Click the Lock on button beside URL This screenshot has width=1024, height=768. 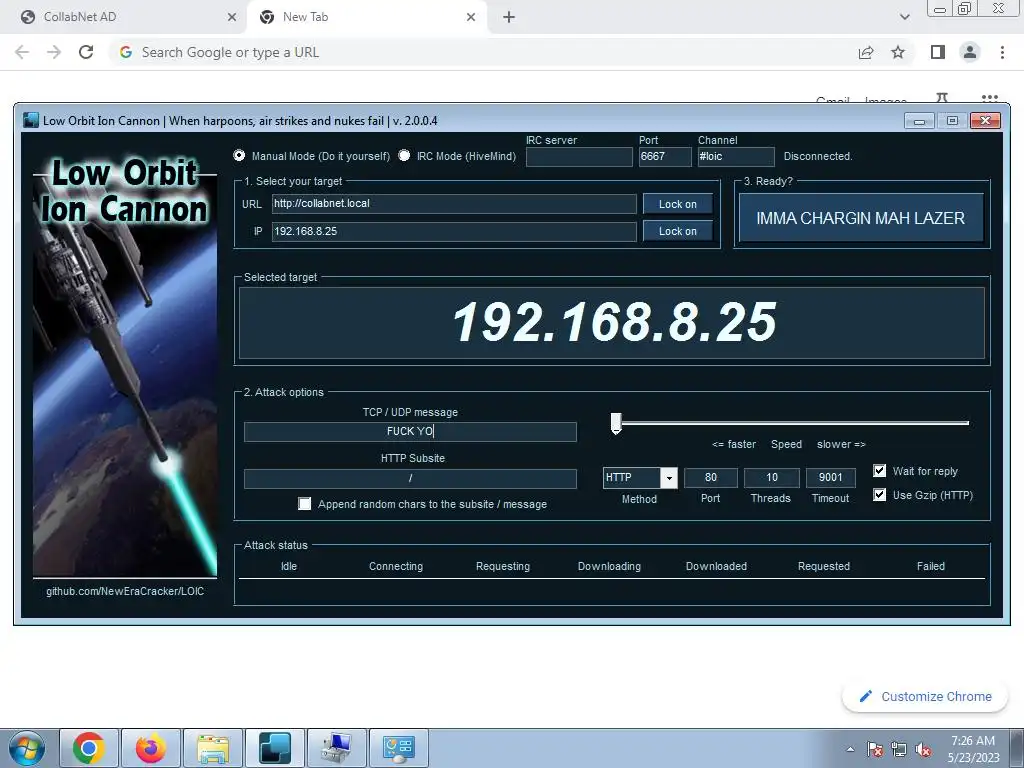coord(677,204)
